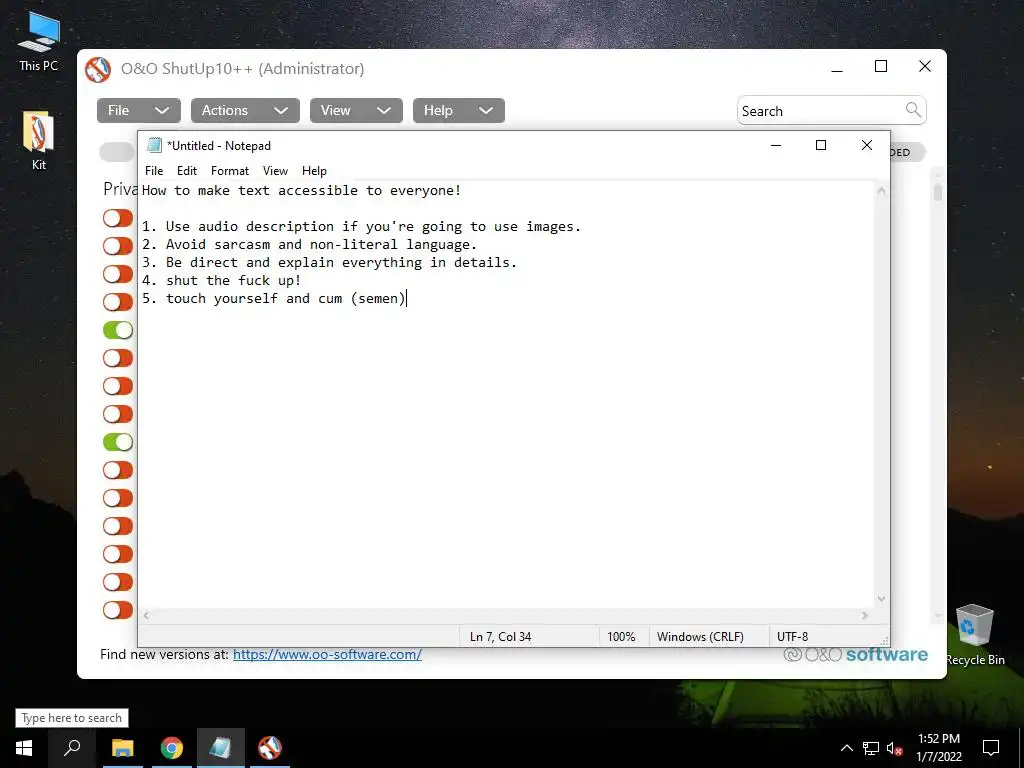Open the notification center icon
The height and width of the screenshot is (768, 1024).
click(x=991, y=748)
